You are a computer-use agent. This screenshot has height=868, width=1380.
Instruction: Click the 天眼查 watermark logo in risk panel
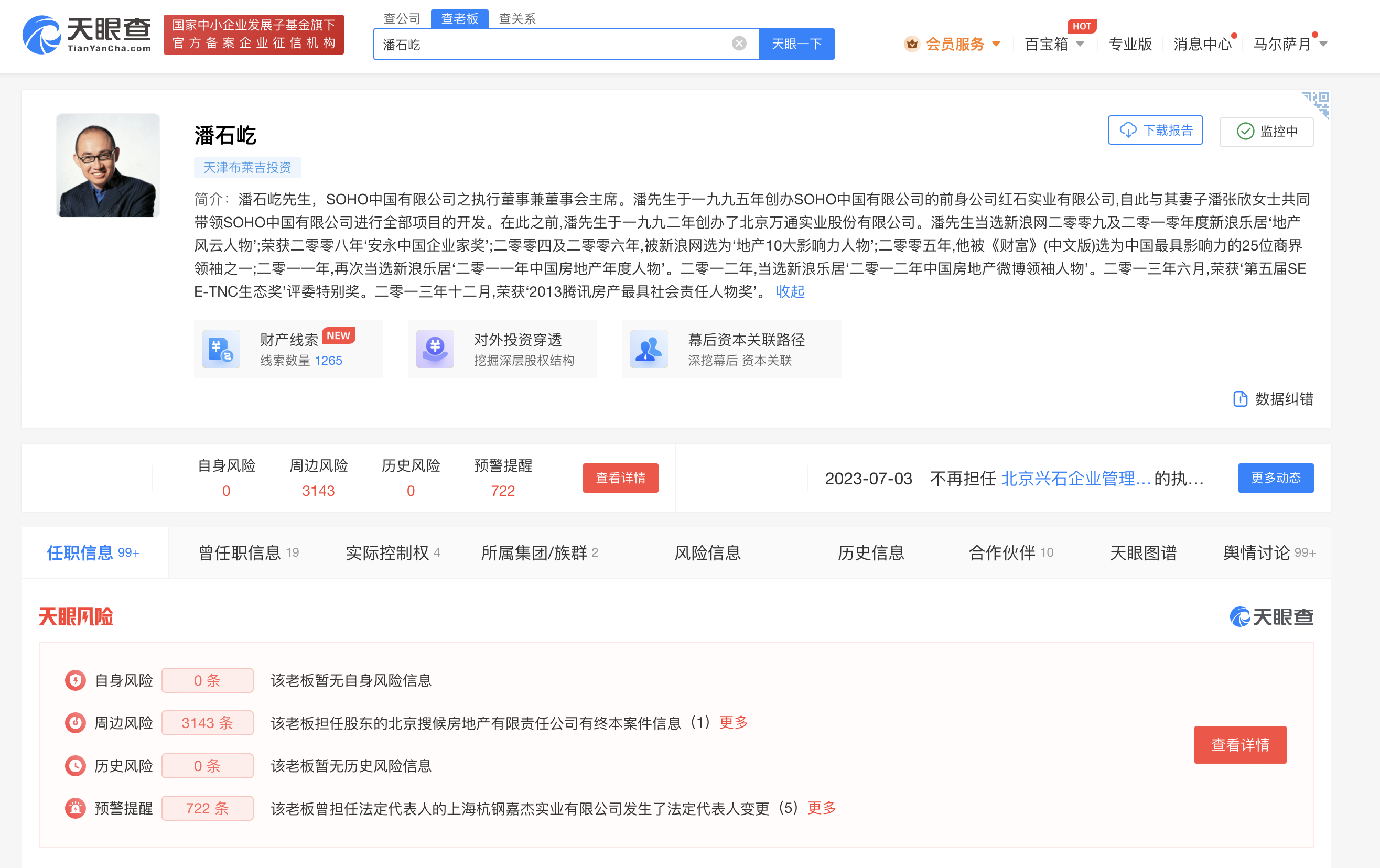click(x=1271, y=616)
